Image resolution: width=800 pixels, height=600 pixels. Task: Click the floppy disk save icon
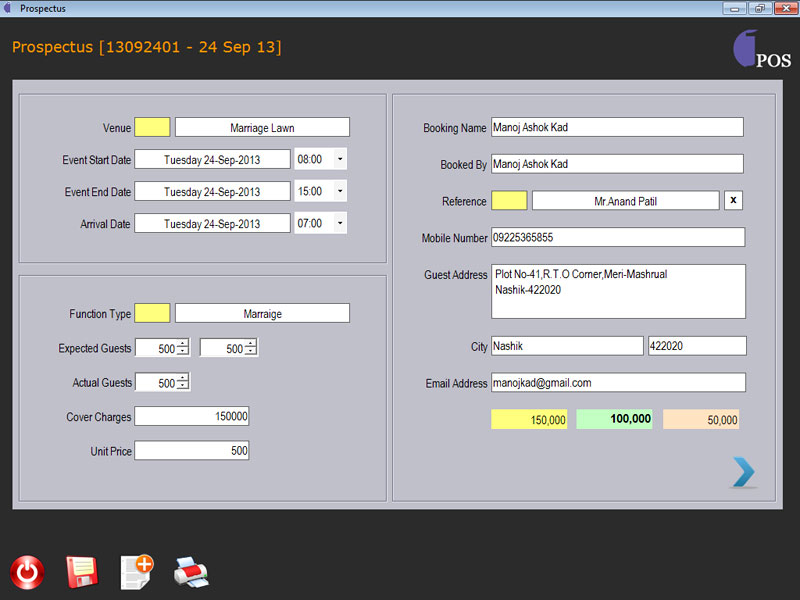pyautogui.click(x=81, y=572)
